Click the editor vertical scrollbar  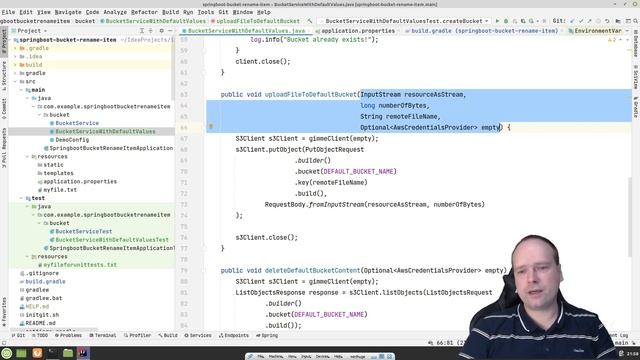tap(629, 216)
